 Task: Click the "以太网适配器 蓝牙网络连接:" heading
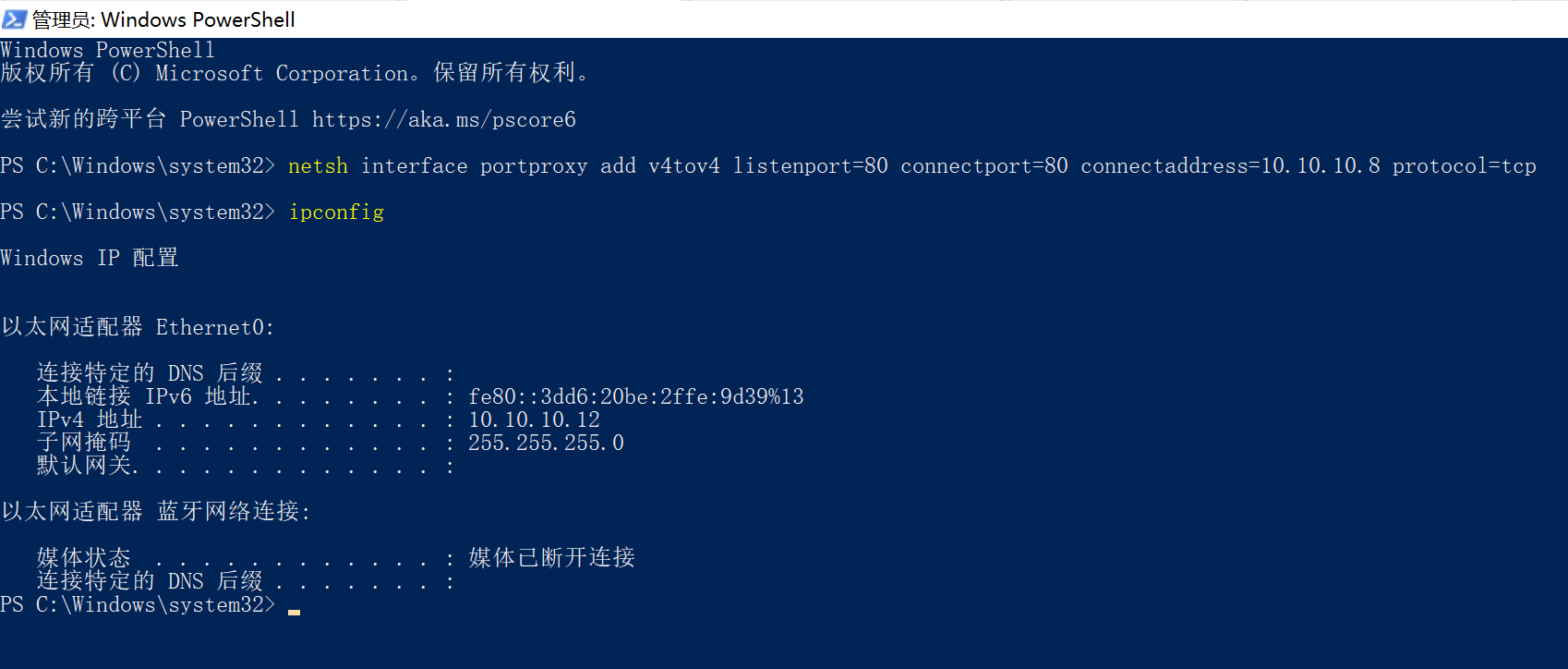(155, 512)
